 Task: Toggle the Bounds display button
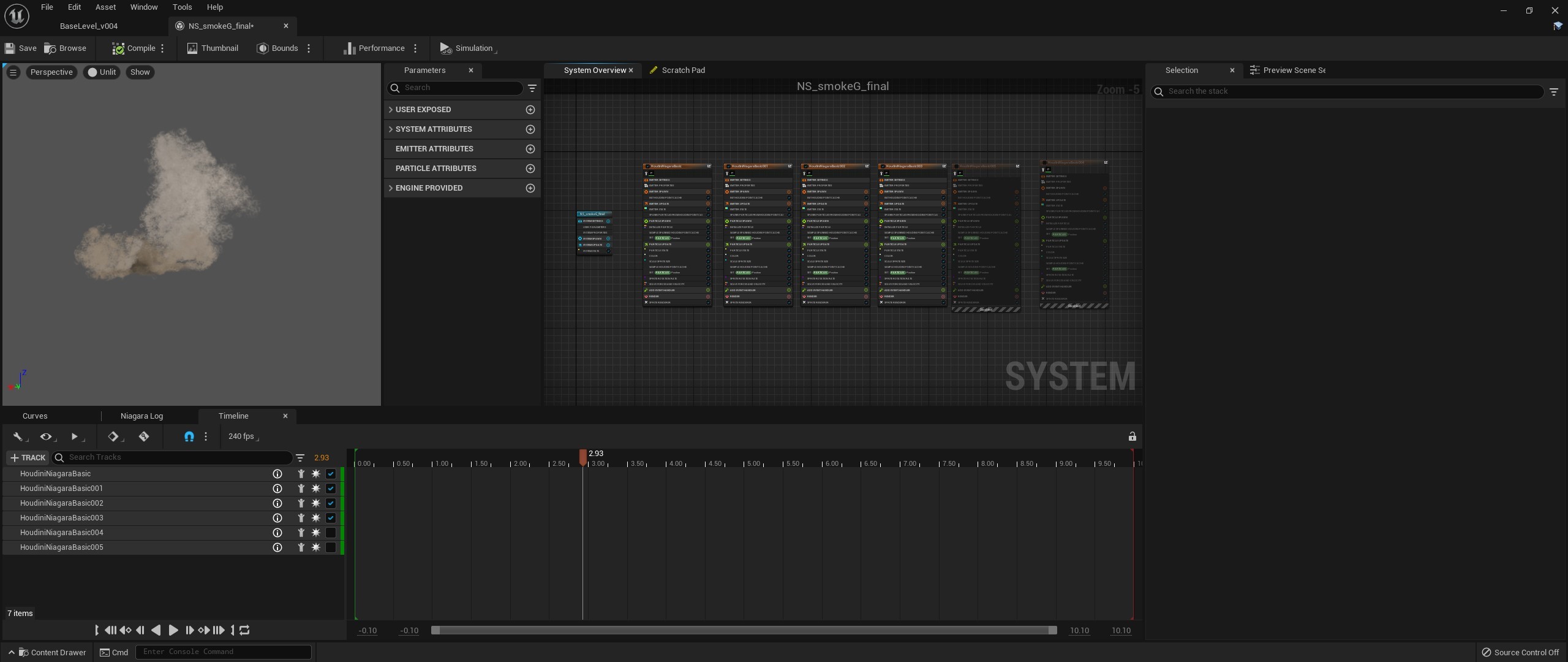tap(277, 48)
